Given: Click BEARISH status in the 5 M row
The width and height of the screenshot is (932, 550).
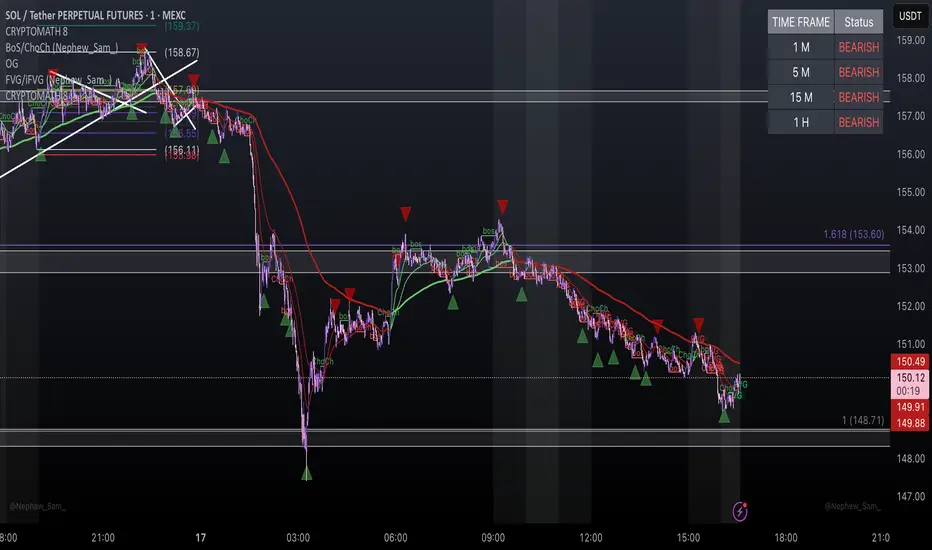Looking at the screenshot, I should click(x=859, y=72).
